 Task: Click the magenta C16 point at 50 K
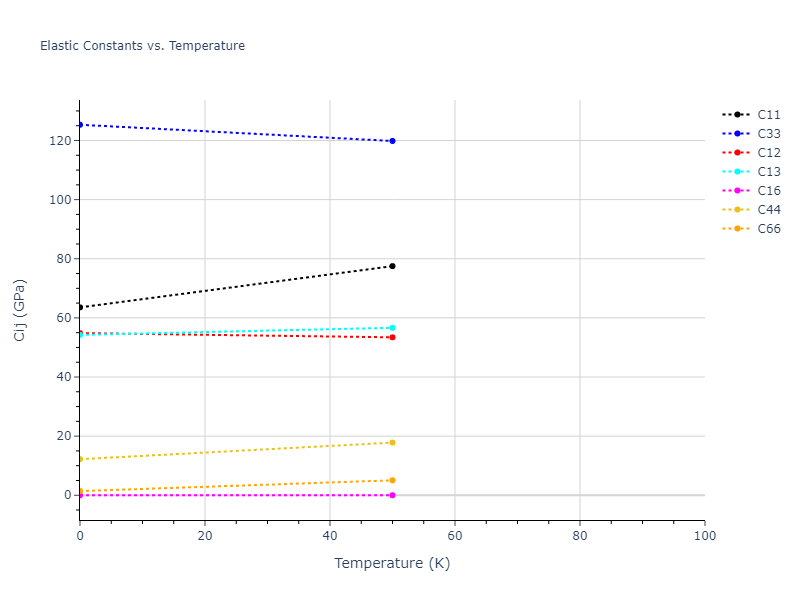(392, 495)
